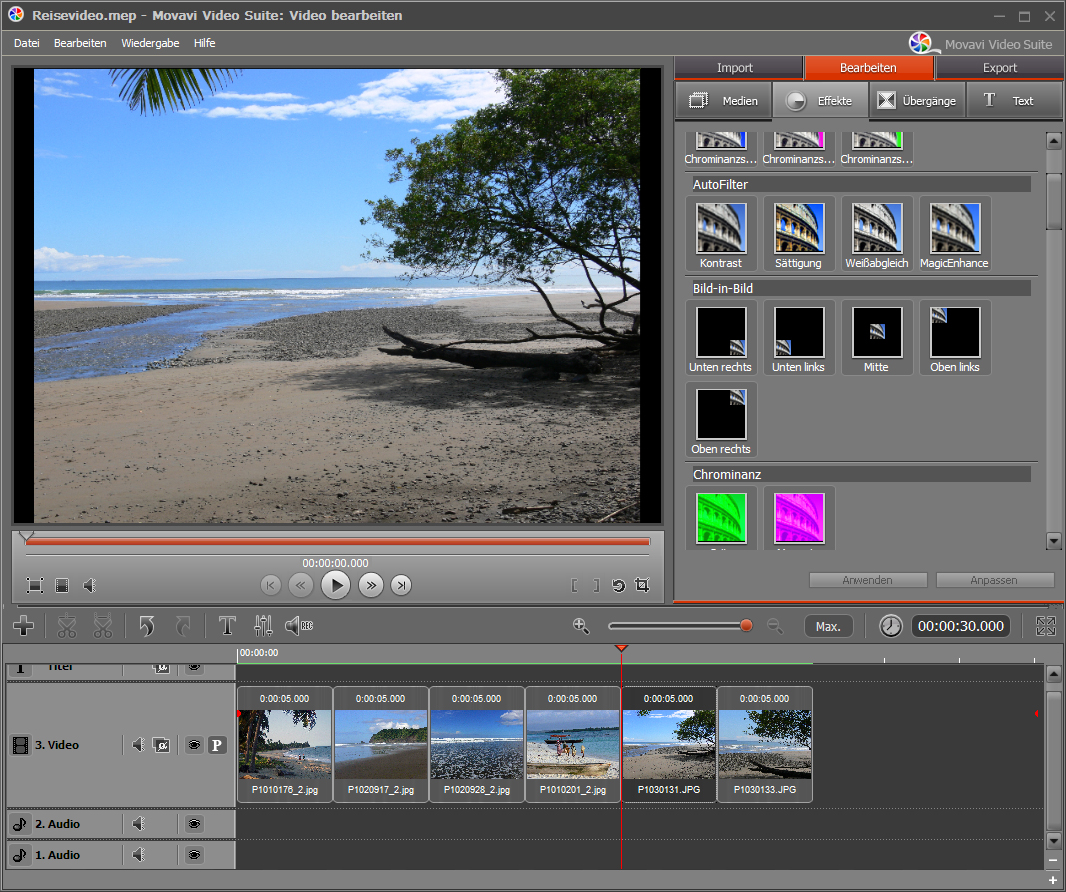This screenshot has height=892, width=1066.
Task: Add media with the plus icon
Action: pos(24,627)
